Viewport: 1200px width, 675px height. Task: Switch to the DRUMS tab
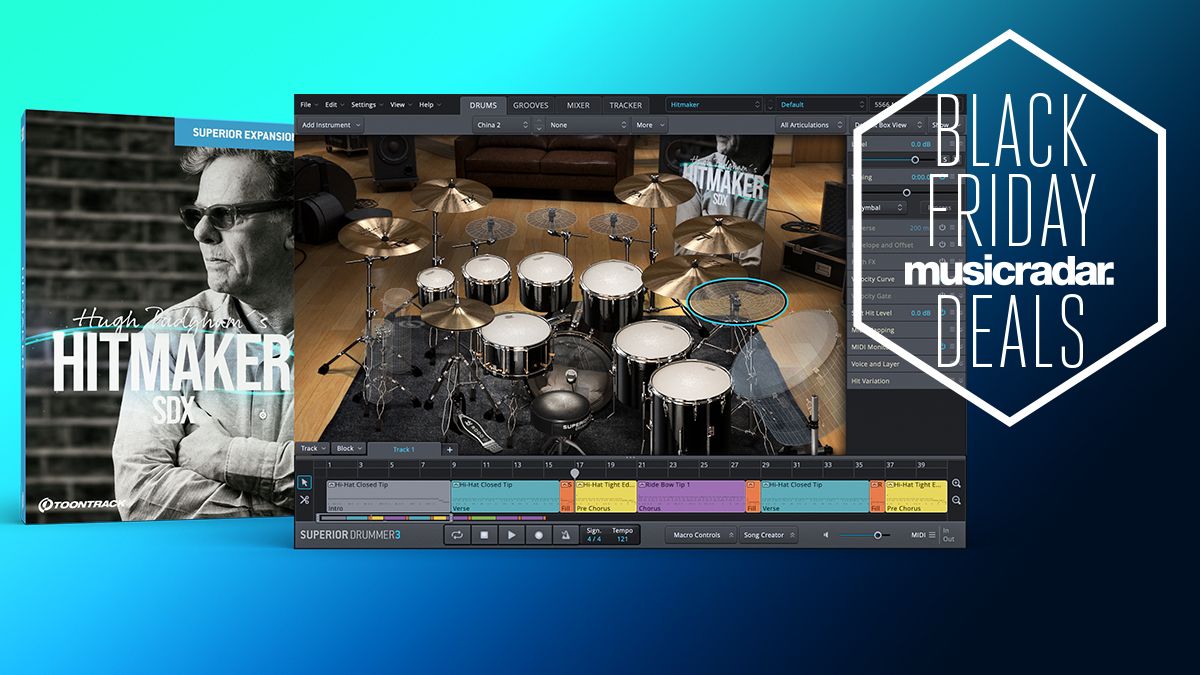click(483, 105)
